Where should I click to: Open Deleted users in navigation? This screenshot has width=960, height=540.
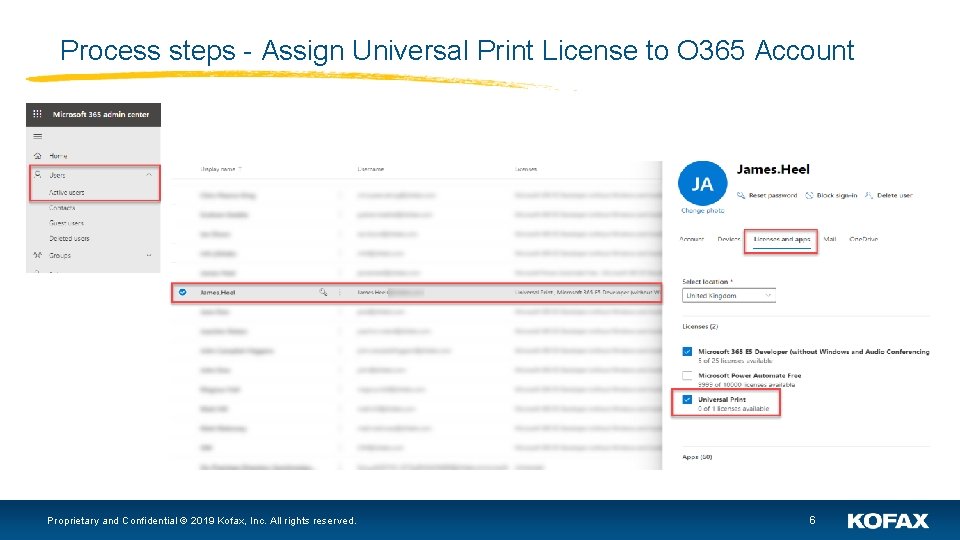pyautogui.click(x=69, y=239)
